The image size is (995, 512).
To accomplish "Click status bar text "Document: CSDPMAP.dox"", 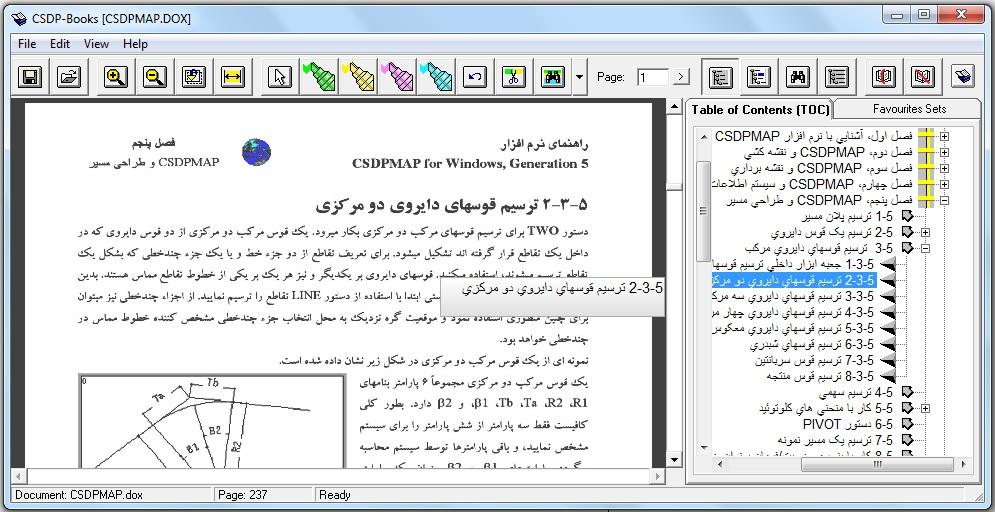I will (80, 495).
